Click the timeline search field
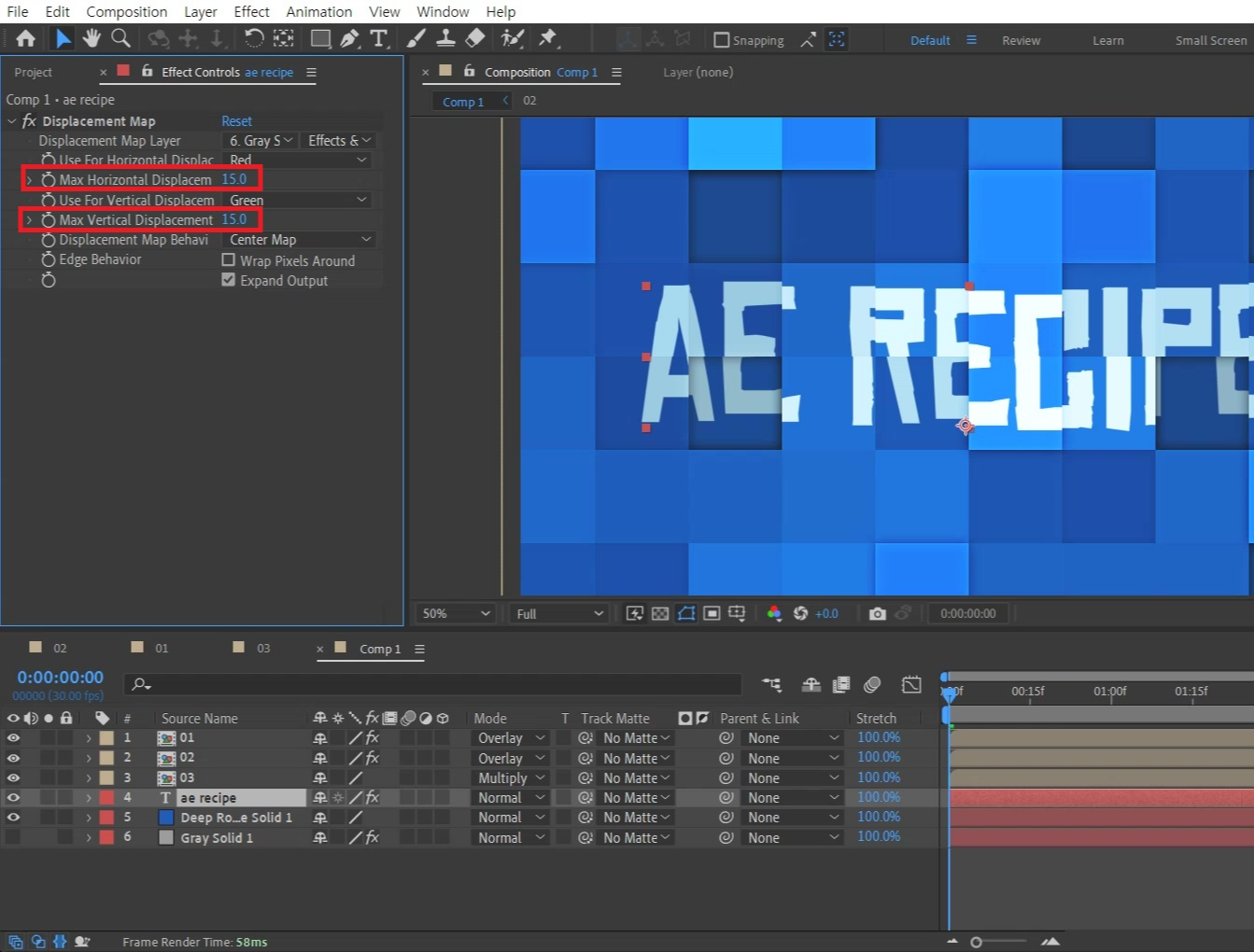The height and width of the screenshot is (952, 1254). (x=433, y=684)
